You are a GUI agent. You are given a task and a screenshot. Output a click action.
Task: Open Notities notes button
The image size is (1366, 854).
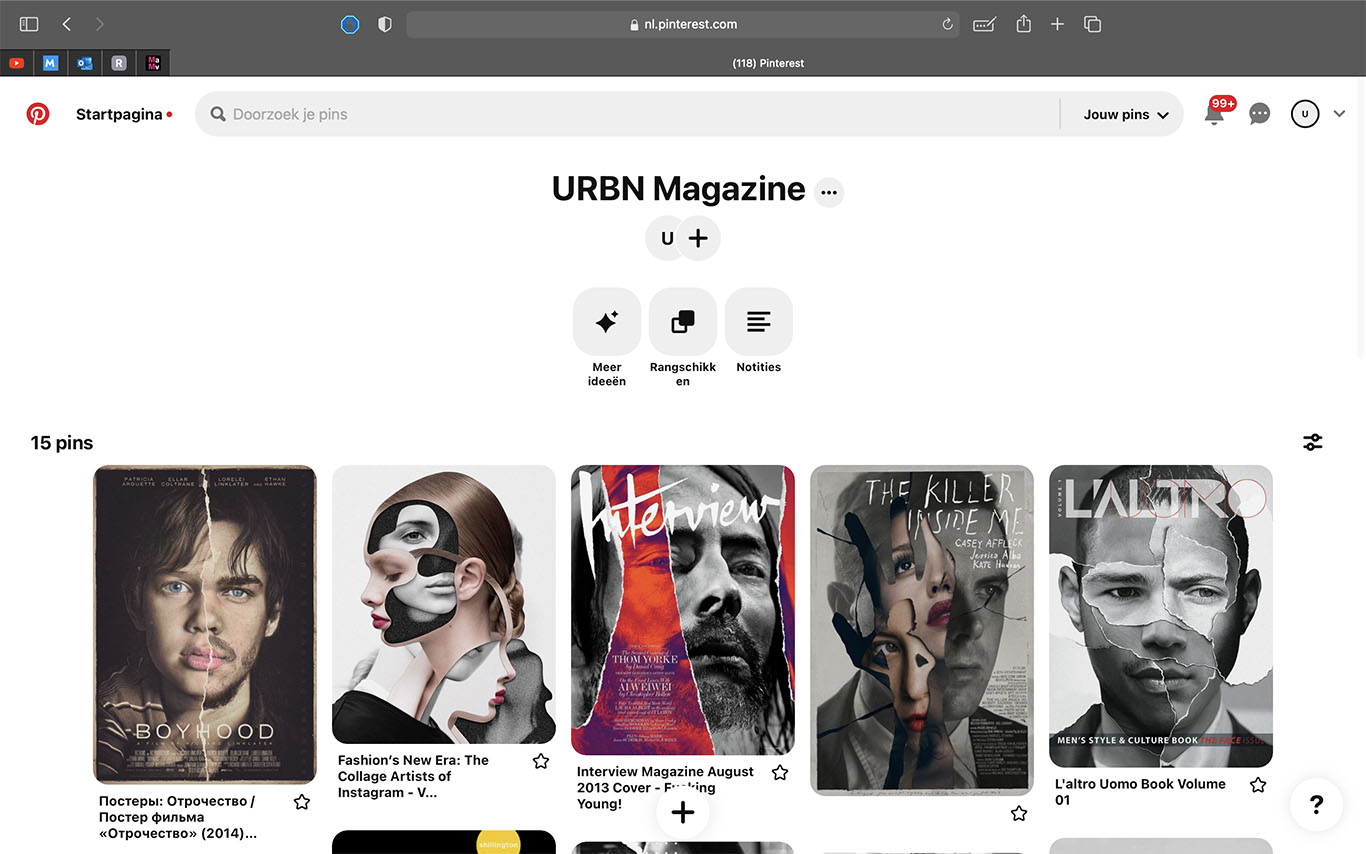[759, 322]
